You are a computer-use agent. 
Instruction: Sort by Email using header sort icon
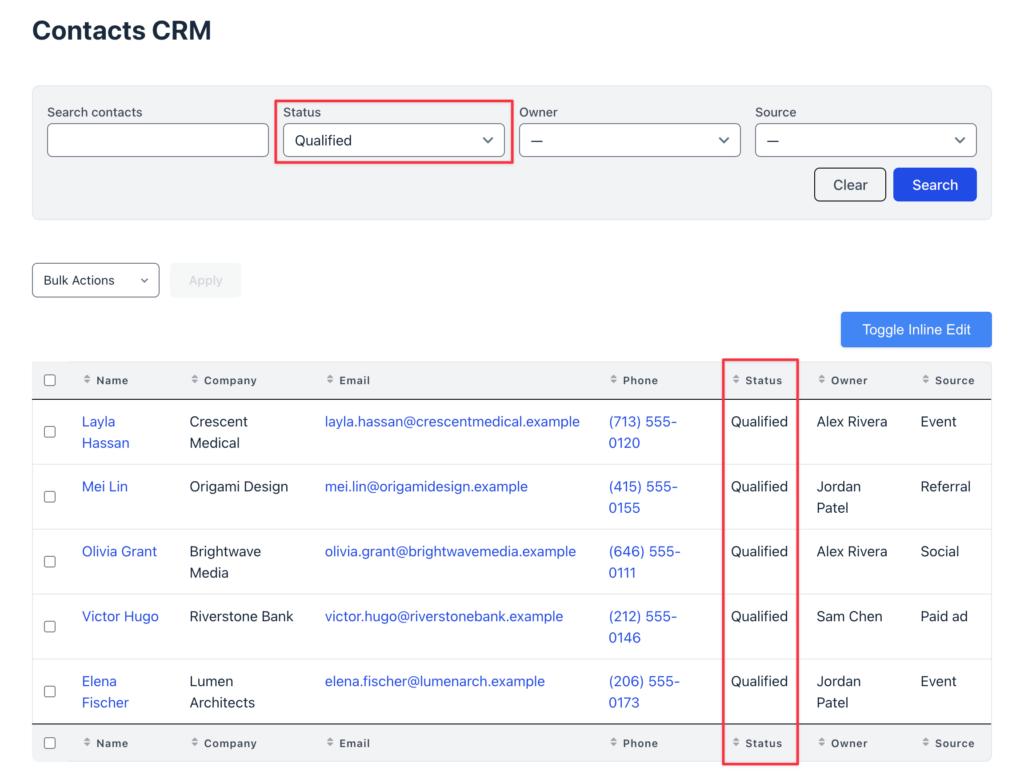tap(330, 380)
